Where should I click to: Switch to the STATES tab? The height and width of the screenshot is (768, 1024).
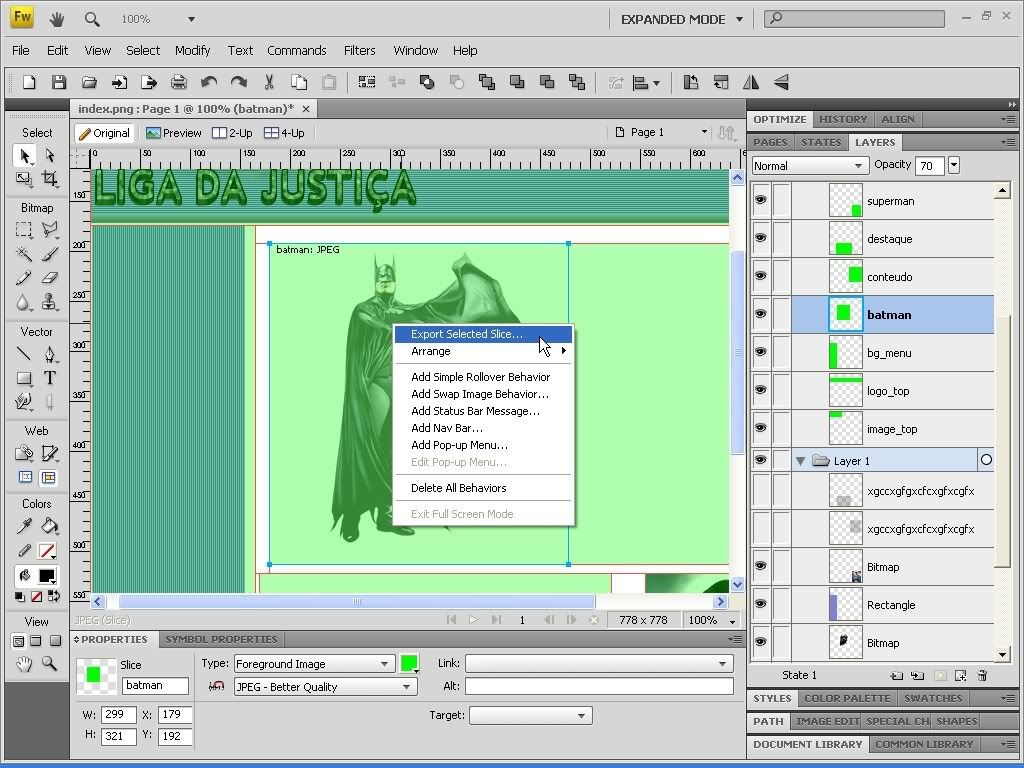[821, 142]
